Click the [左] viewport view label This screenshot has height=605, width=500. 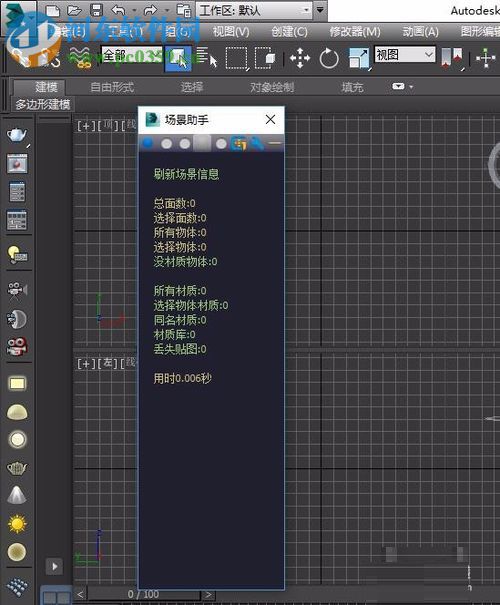(x=108, y=363)
